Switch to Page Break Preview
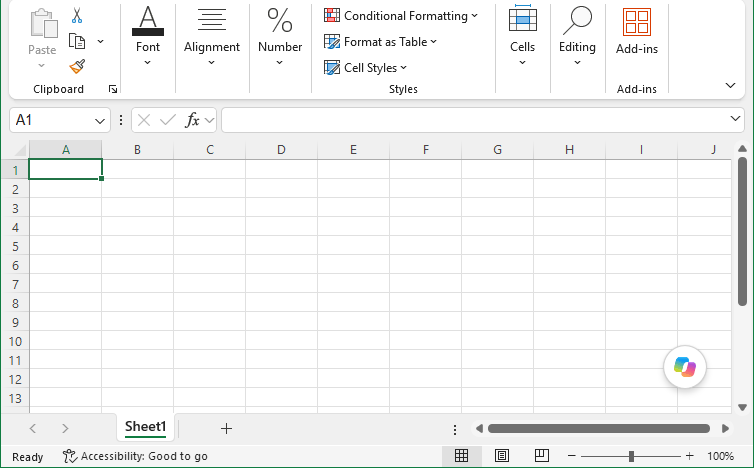The image size is (754, 468). (541, 455)
